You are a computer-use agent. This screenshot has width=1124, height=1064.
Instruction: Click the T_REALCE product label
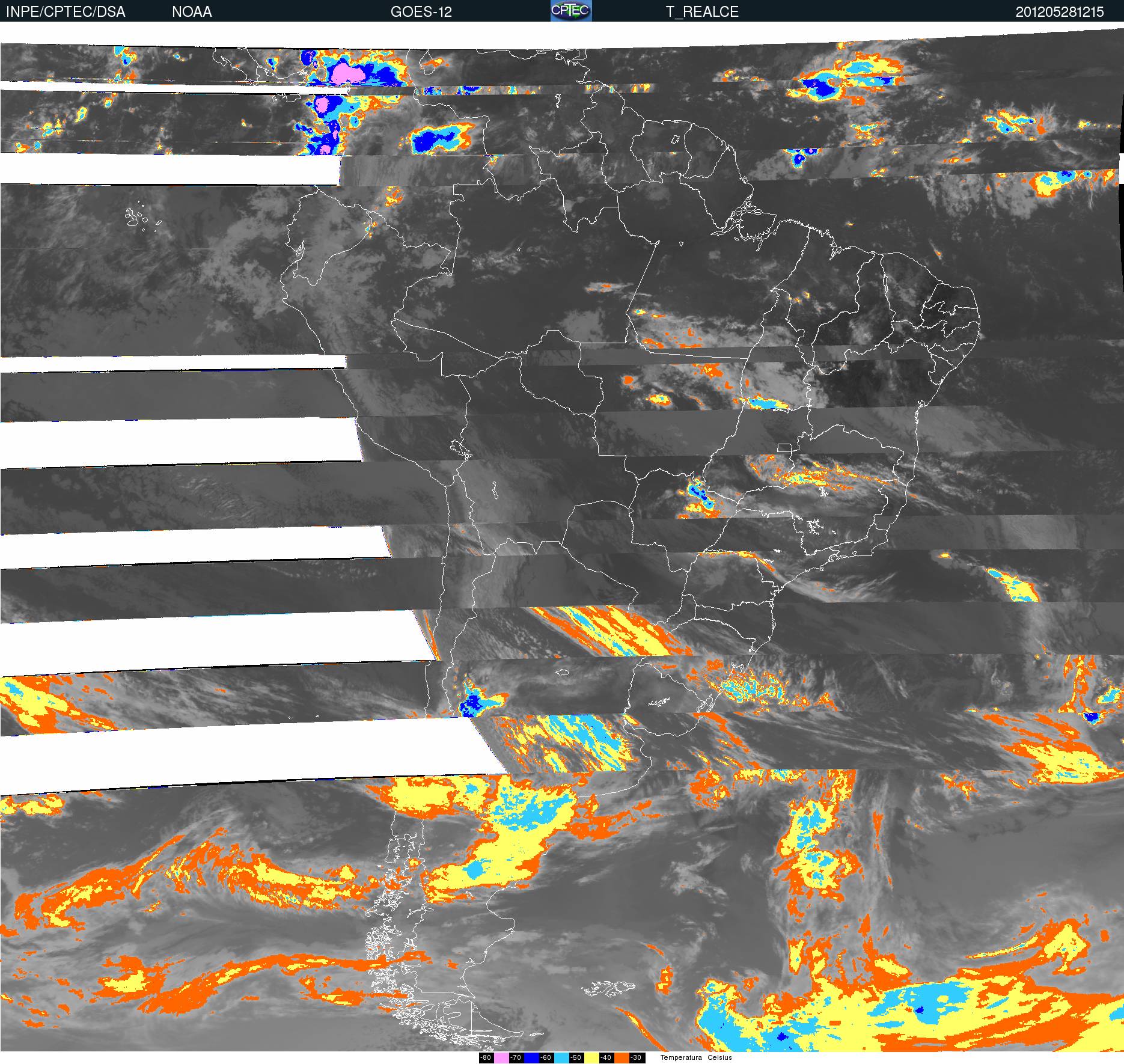pyautogui.click(x=702, y=12)
